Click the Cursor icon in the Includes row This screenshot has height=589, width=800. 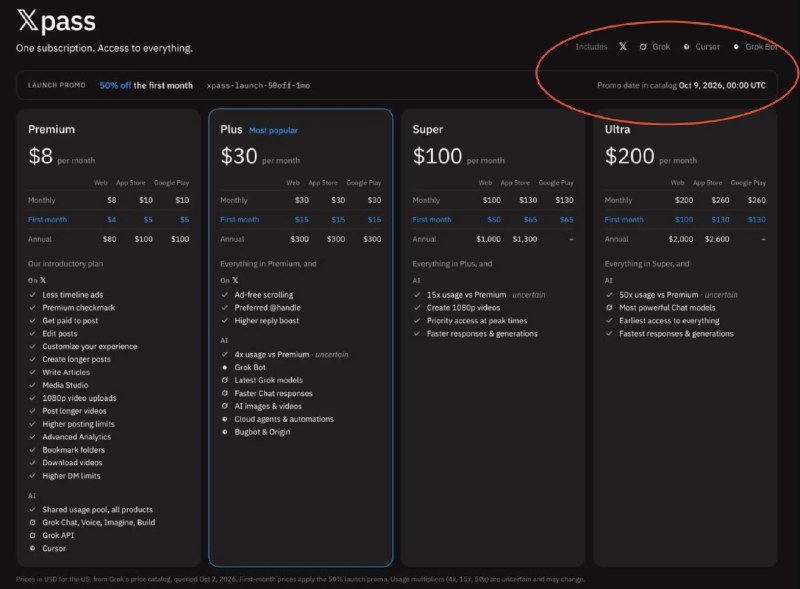[686, 47]
